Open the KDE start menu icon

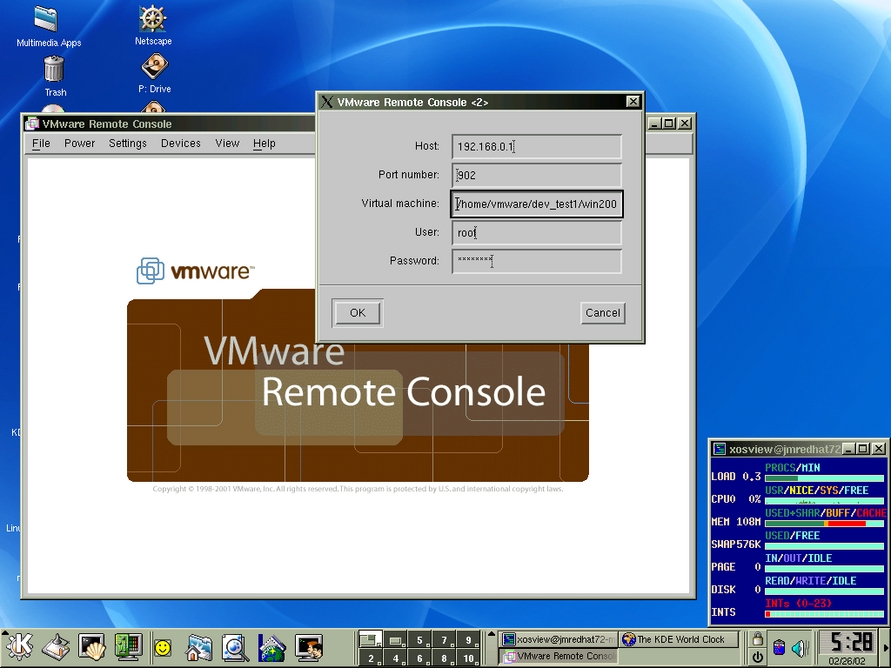pyautogui.click(x=20, y=647)
